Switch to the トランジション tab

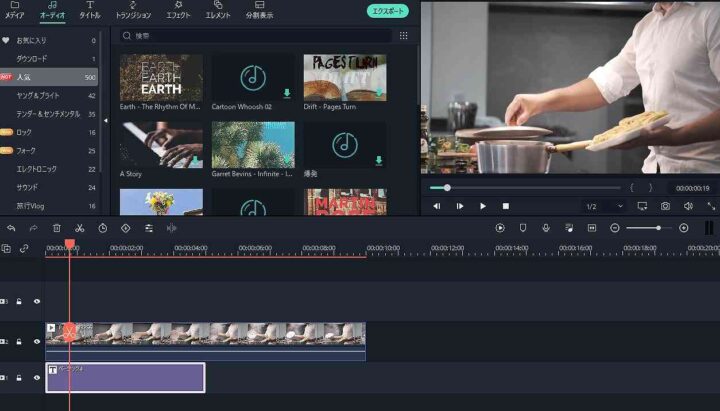133,11
